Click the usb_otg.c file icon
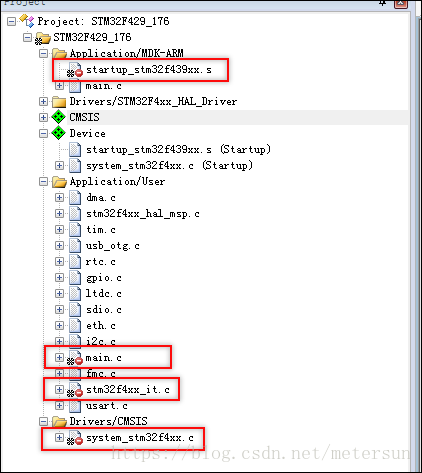This screenshot has width=422, height=473. coord(75,245)
